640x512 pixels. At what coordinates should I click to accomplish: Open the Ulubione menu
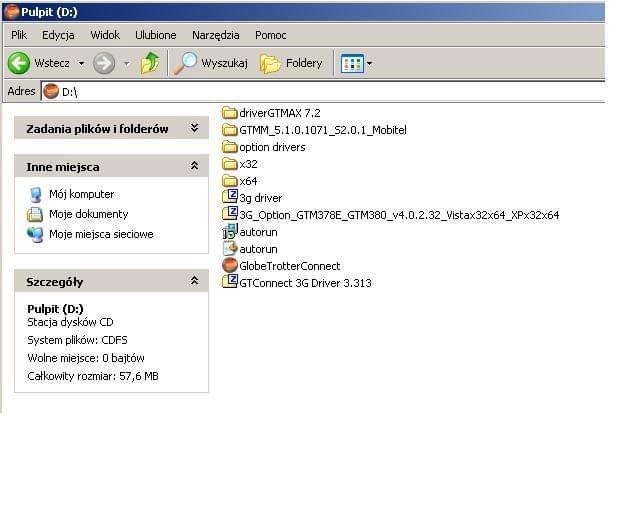pos(156,35)
